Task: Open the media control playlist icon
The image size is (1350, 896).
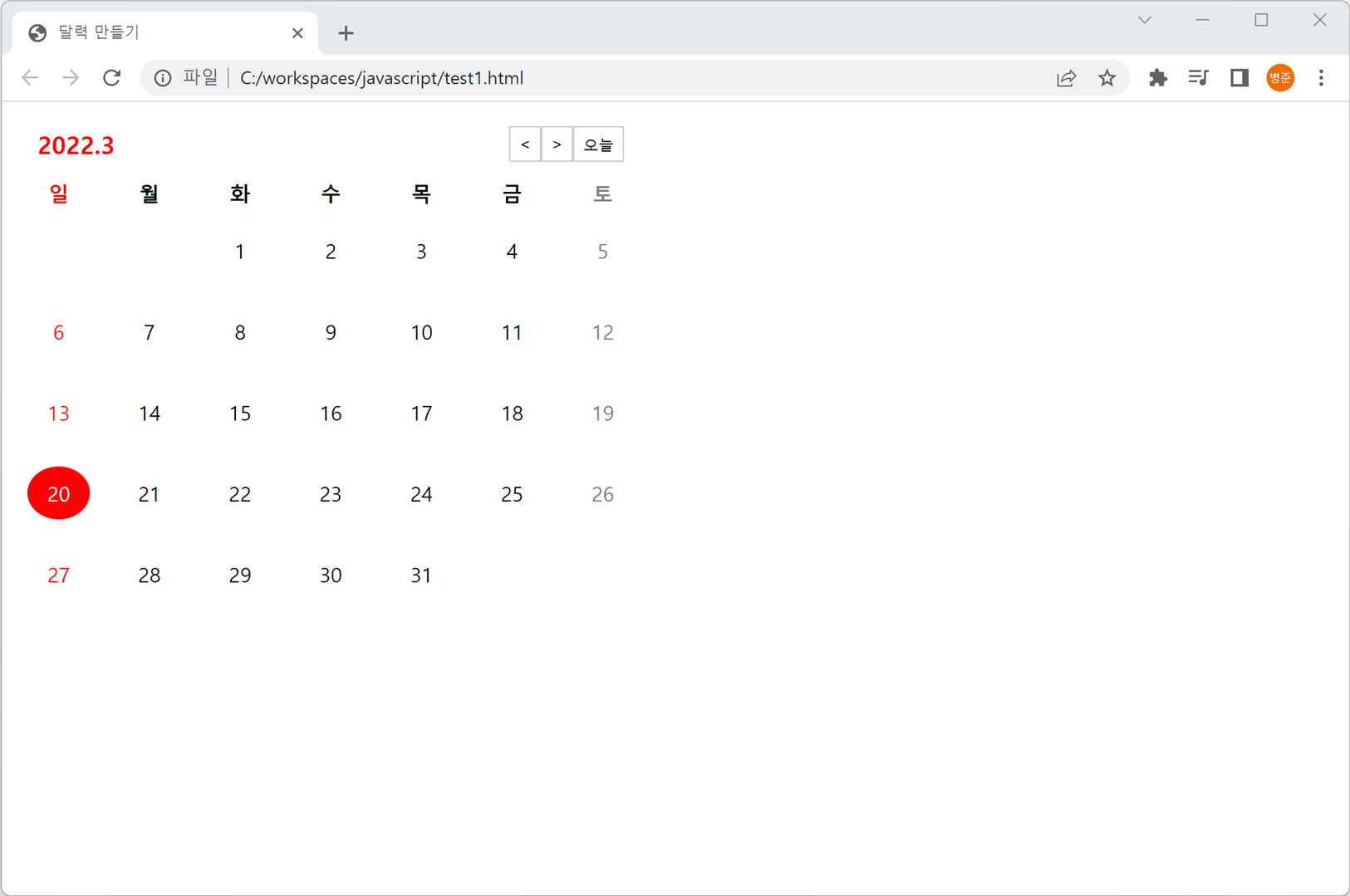Action: pos(1198,78)
